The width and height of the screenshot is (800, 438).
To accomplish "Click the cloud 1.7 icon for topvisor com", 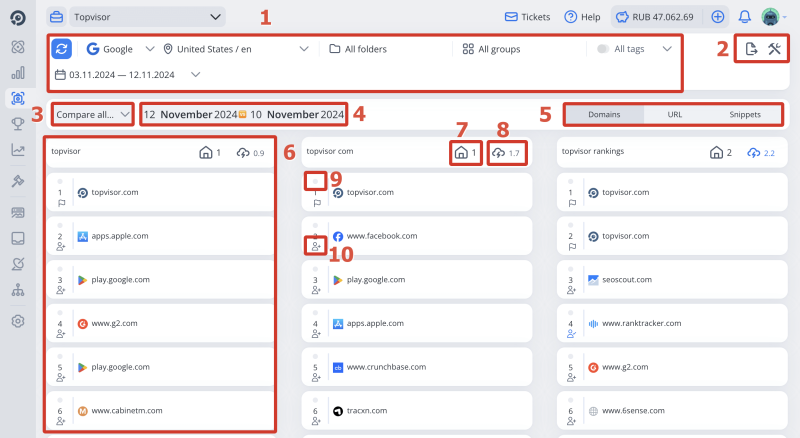I will point(498,153).
